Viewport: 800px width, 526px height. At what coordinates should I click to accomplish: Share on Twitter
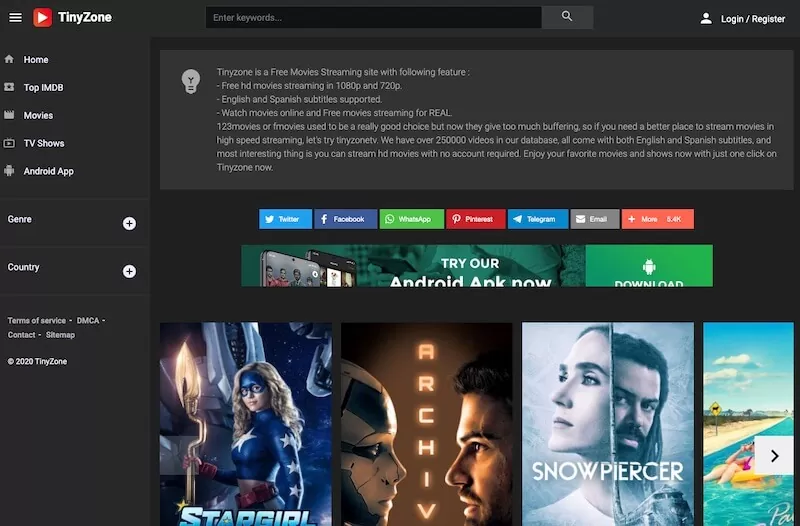point(285,219)
